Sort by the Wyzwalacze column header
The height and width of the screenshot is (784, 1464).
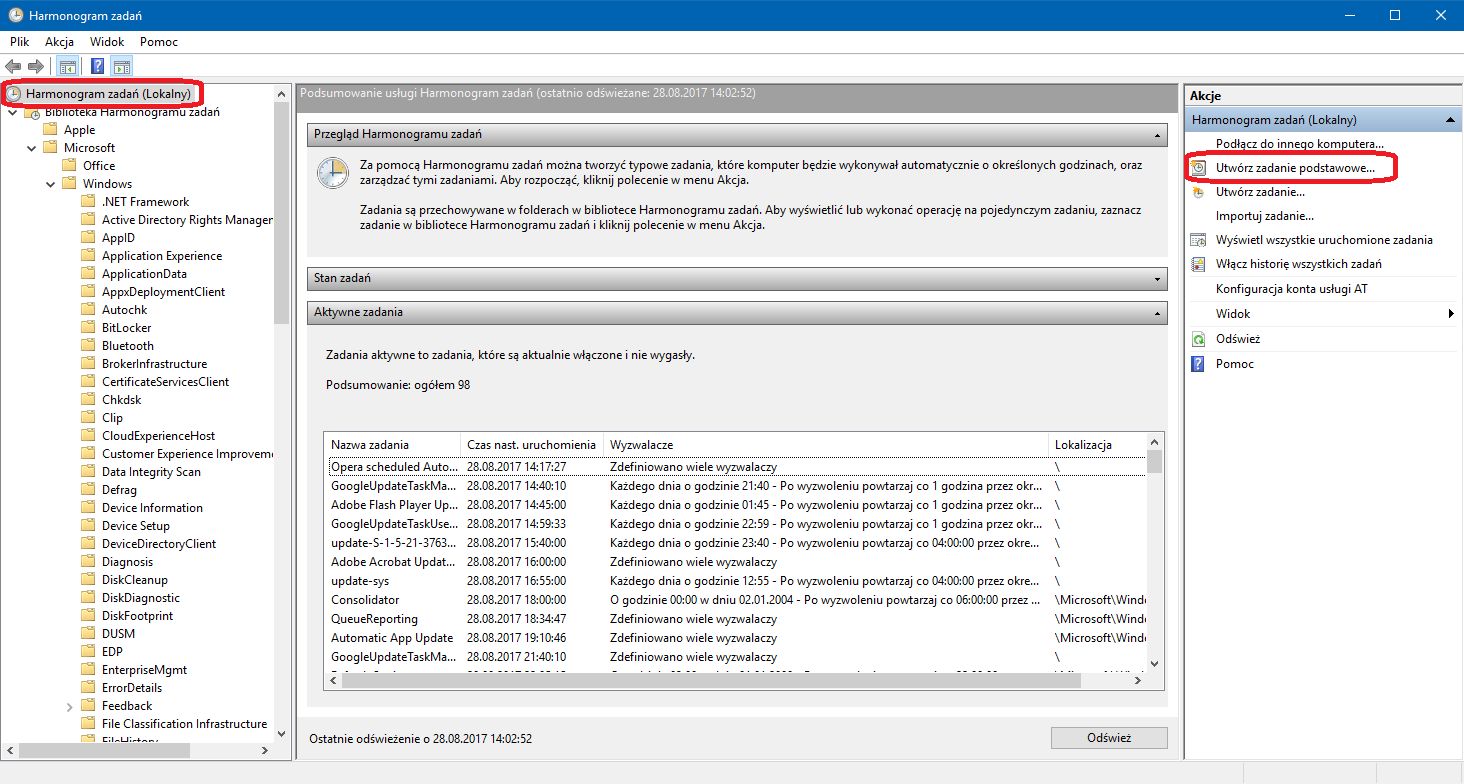tap(827, 444)
